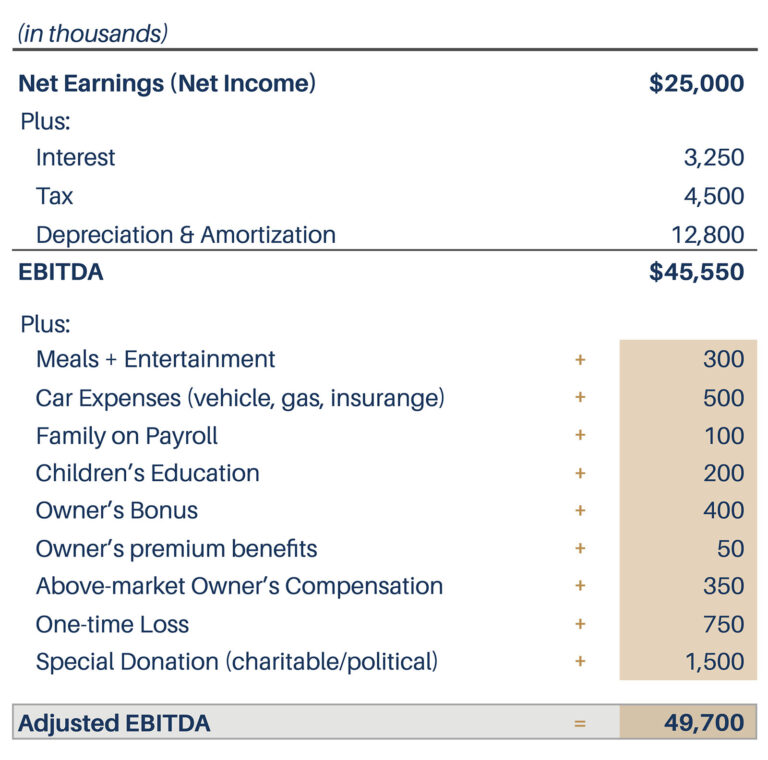This screenshot has width=768, height=760.
Task: Click the Depreciation & Amortization label
Action: (185, 235)
